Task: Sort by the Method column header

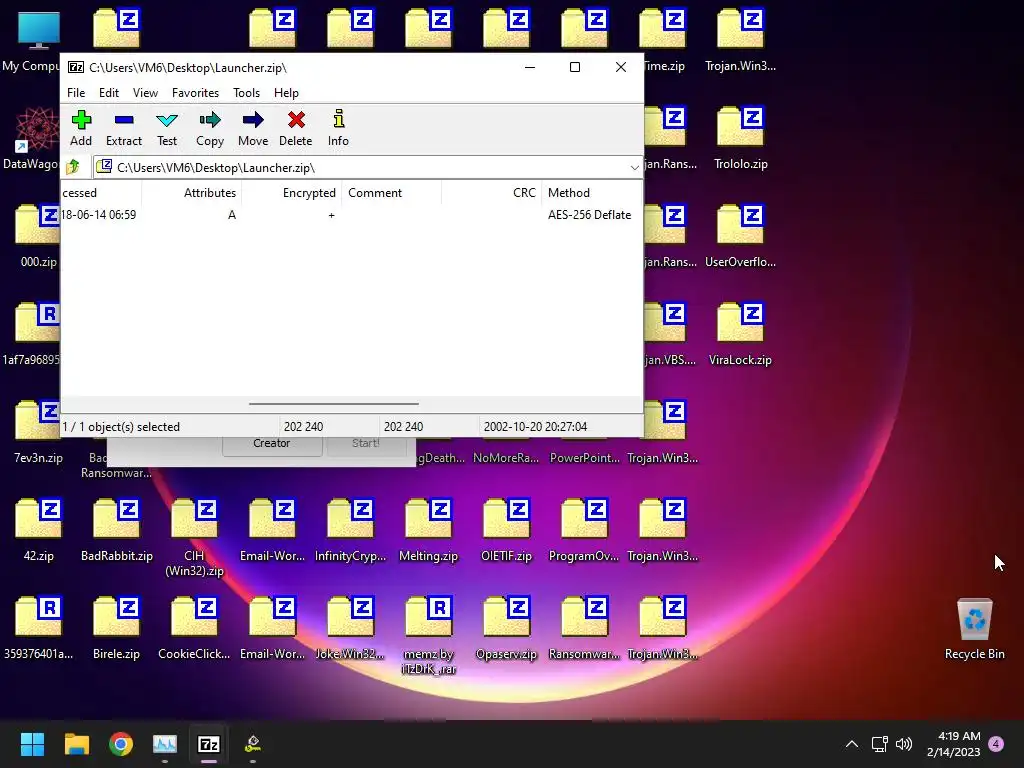Action: (x=592, y=193)
